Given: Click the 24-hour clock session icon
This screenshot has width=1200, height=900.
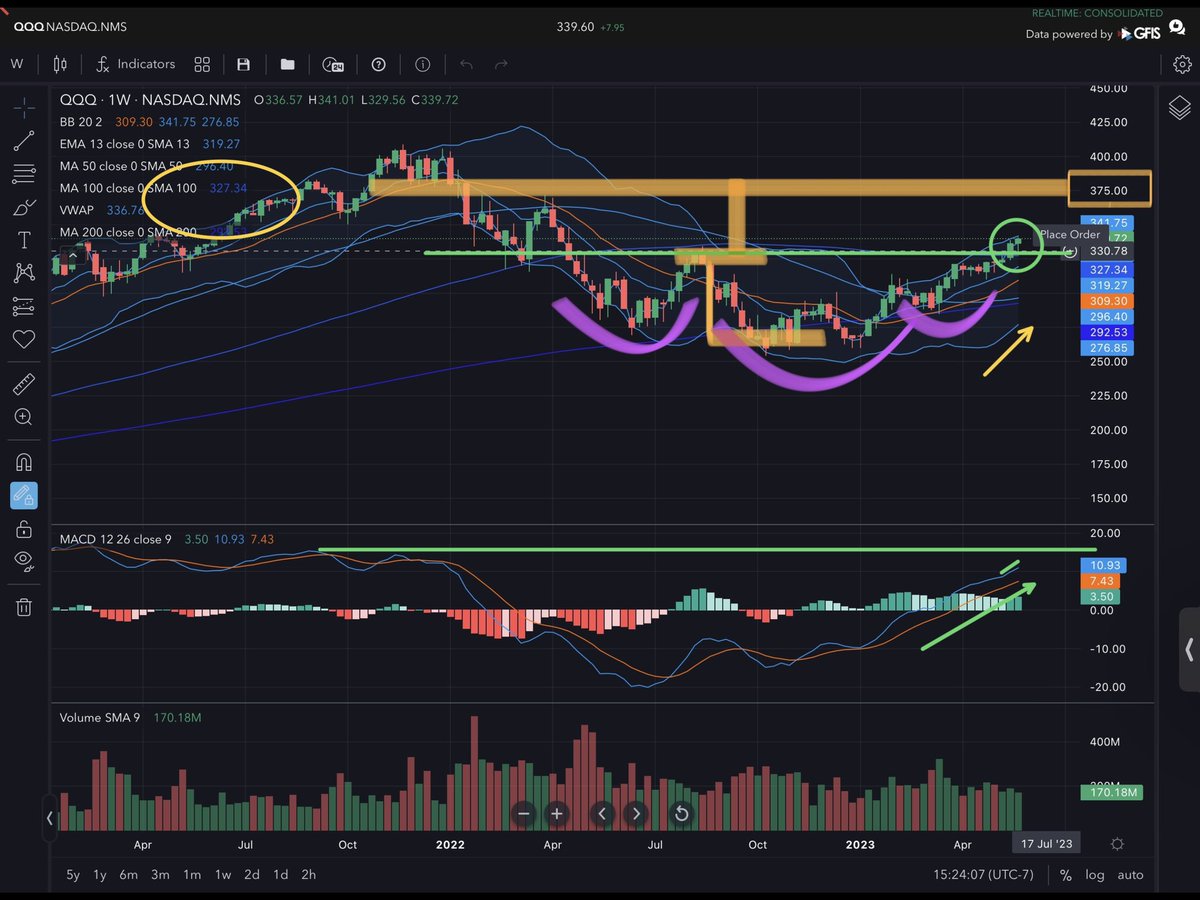Looking at the screenshot, I should click(333, 64).
